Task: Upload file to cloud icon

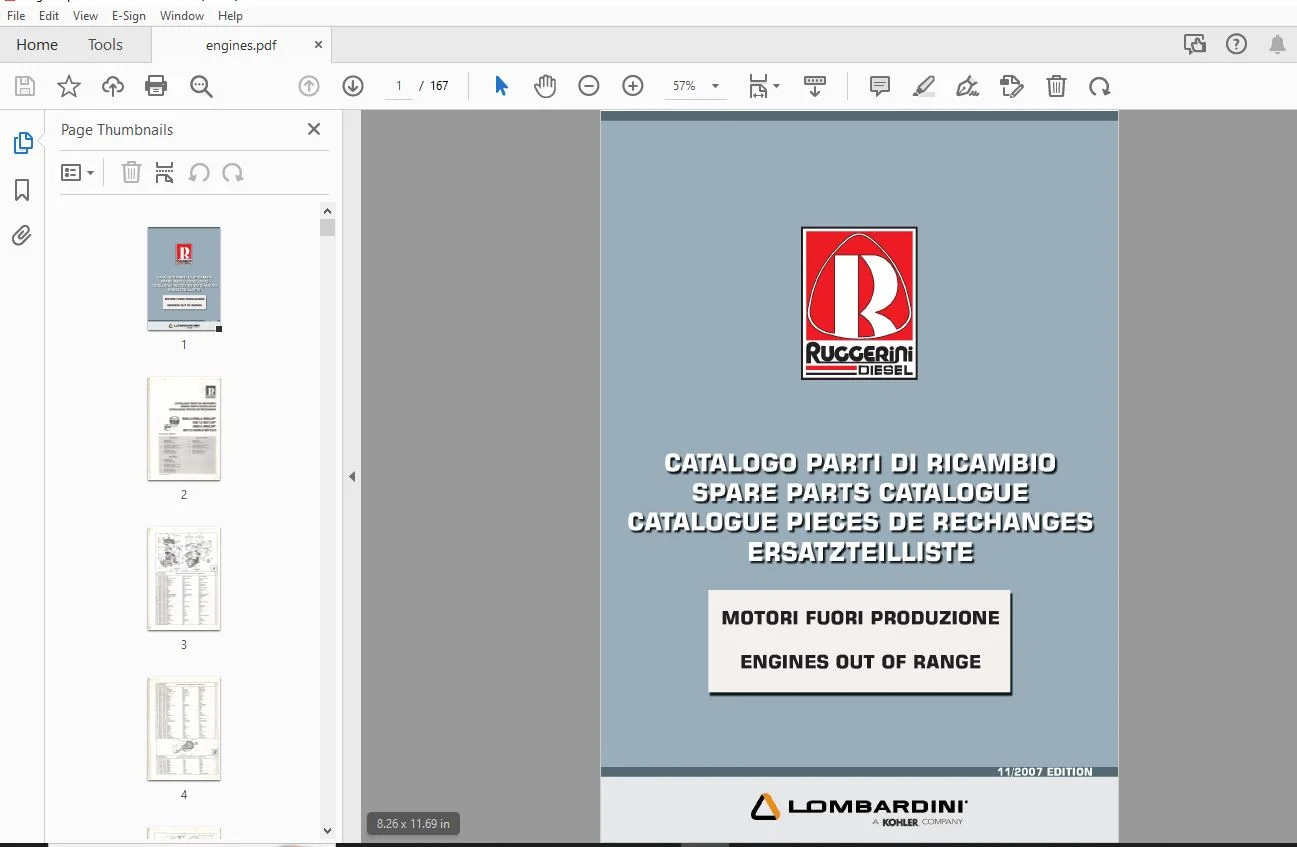Action: point(113,86)
